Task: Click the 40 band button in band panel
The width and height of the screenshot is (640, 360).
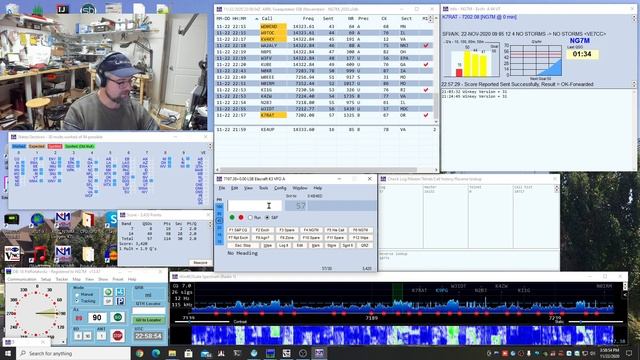Action: (219, 221)
